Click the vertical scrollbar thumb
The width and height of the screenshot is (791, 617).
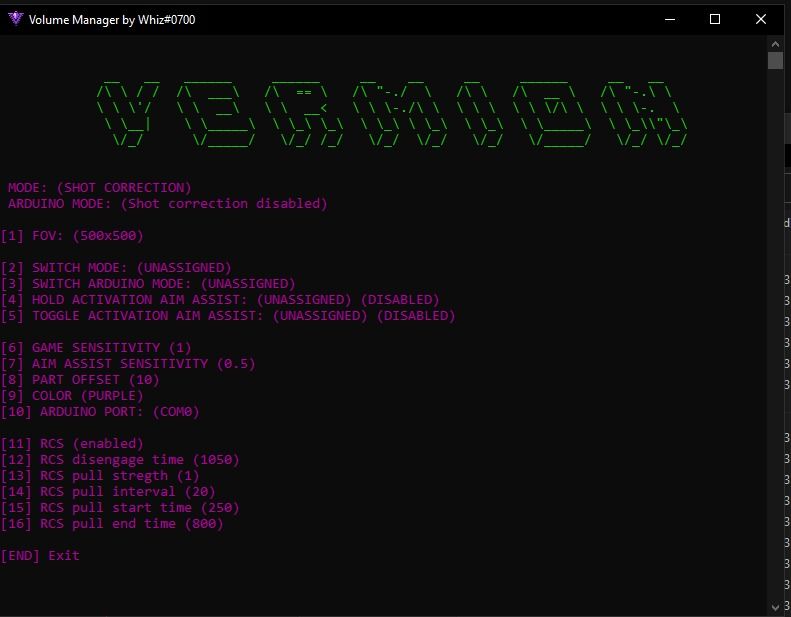point(775,60)
